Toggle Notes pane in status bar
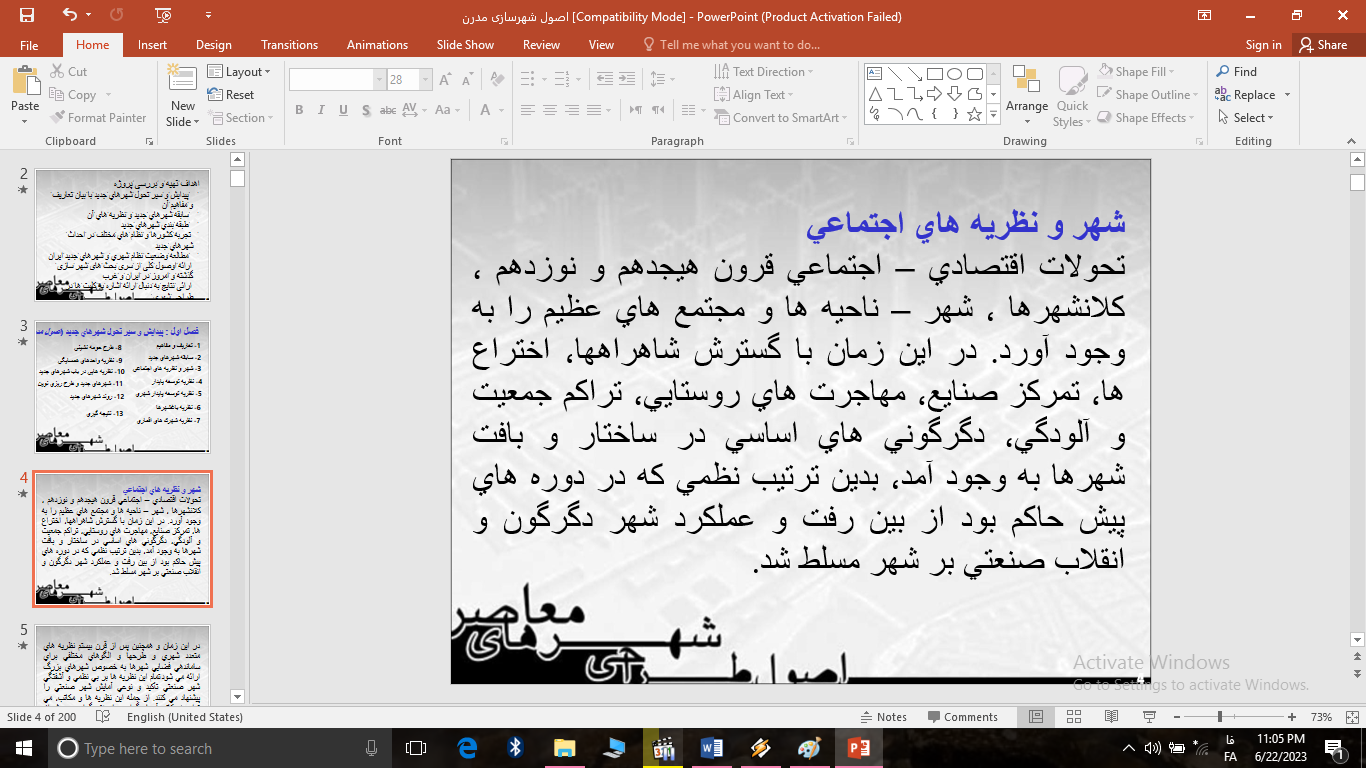The image size is (1366, 768). 883,717
